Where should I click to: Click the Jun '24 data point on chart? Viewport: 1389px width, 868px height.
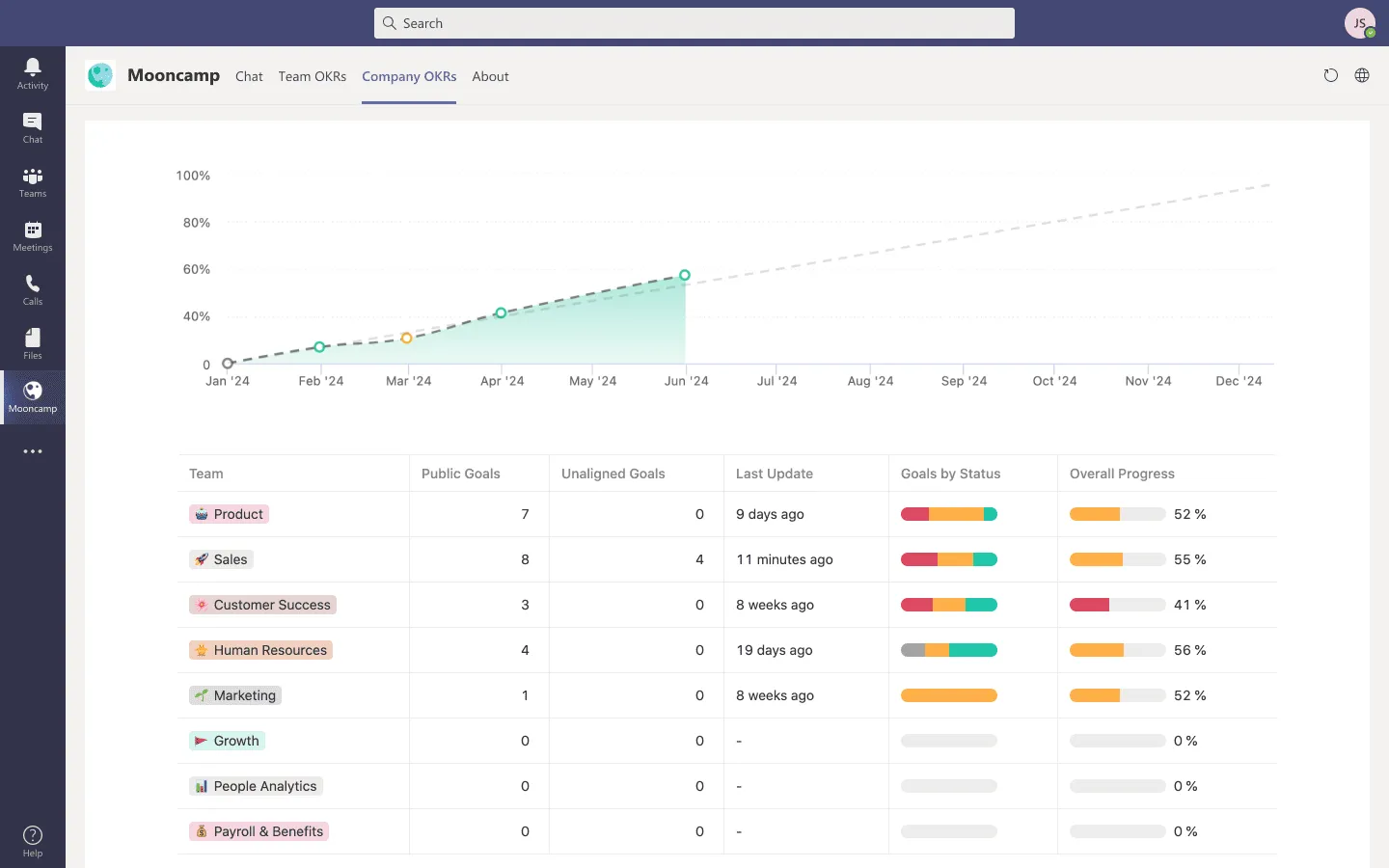tap(685, 275)
